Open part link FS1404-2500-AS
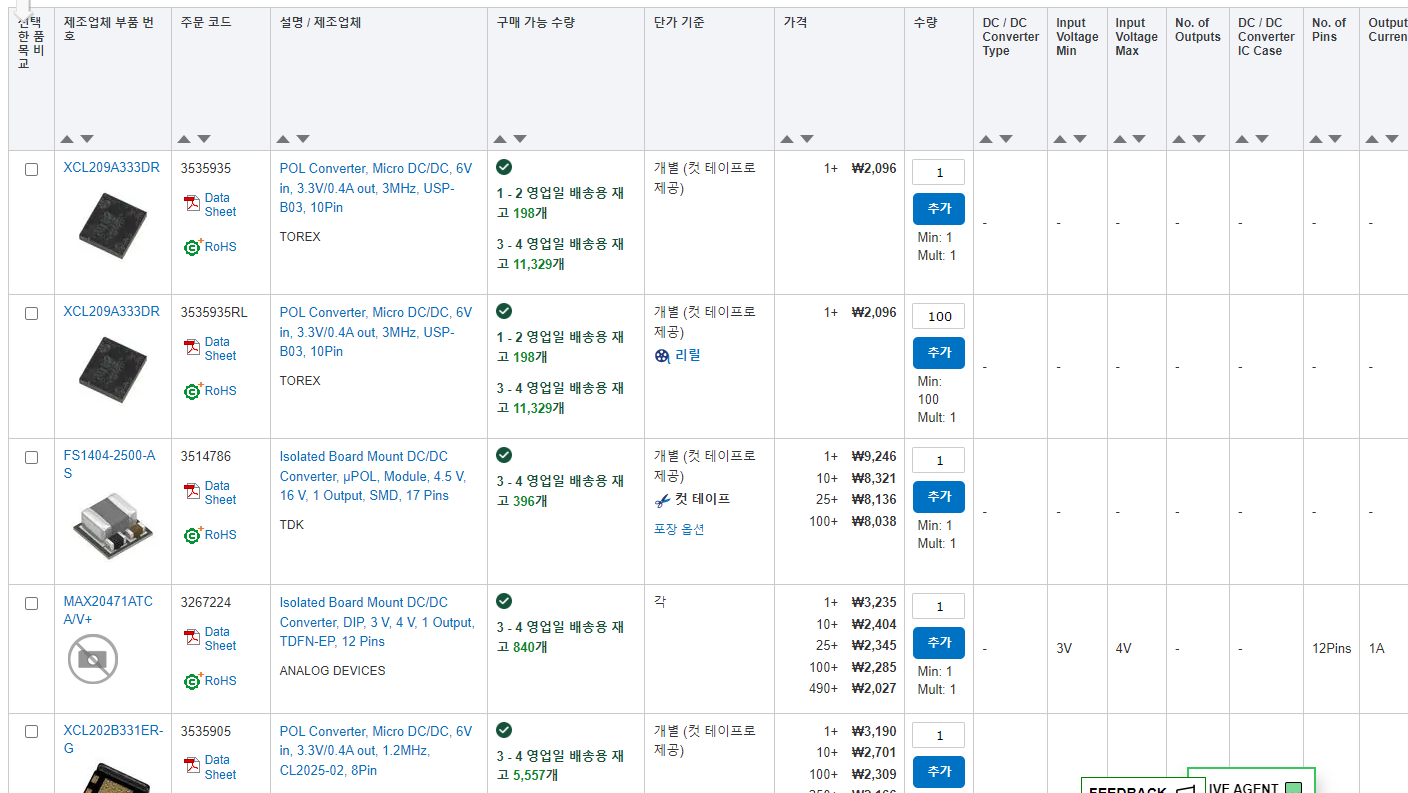This screenshot has height=793, width=1408. tap(110, 464)
